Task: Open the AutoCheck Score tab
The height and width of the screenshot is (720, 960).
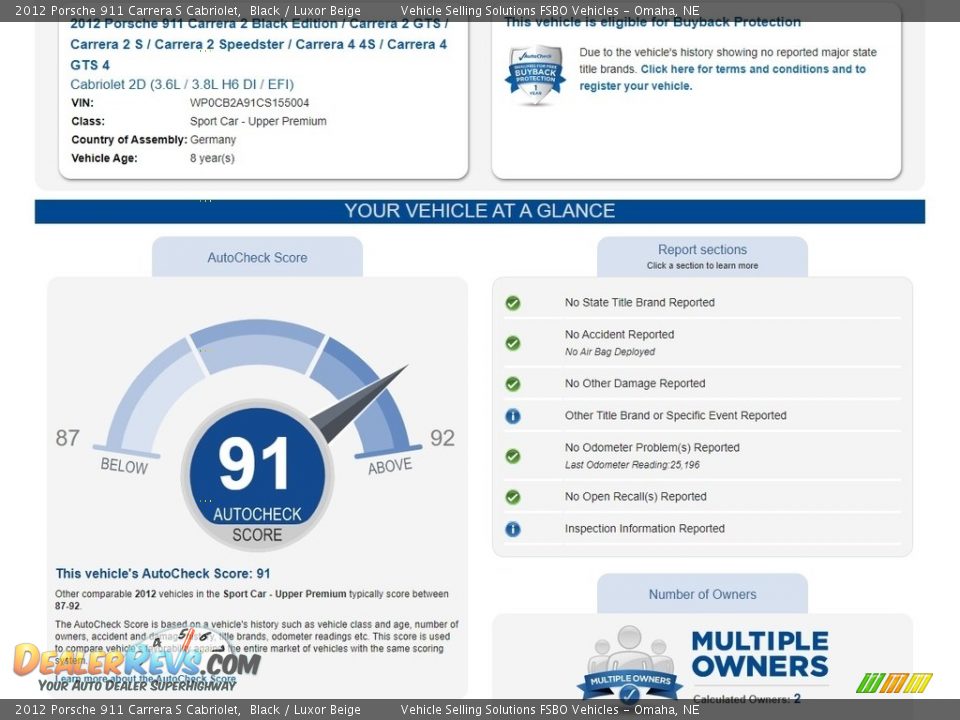Action: [x=257, y=257]
